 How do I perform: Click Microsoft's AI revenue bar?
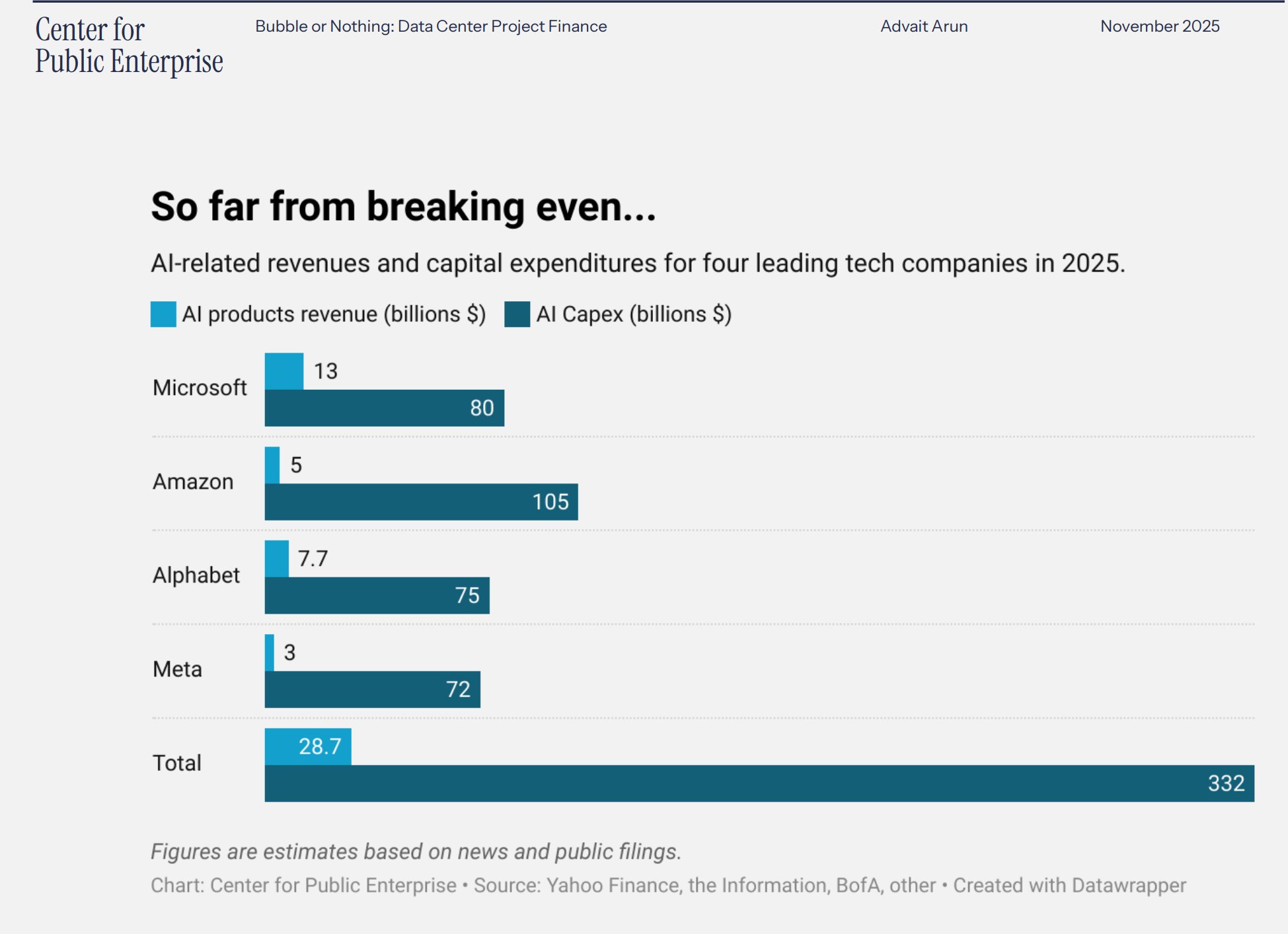click(284, 371)
